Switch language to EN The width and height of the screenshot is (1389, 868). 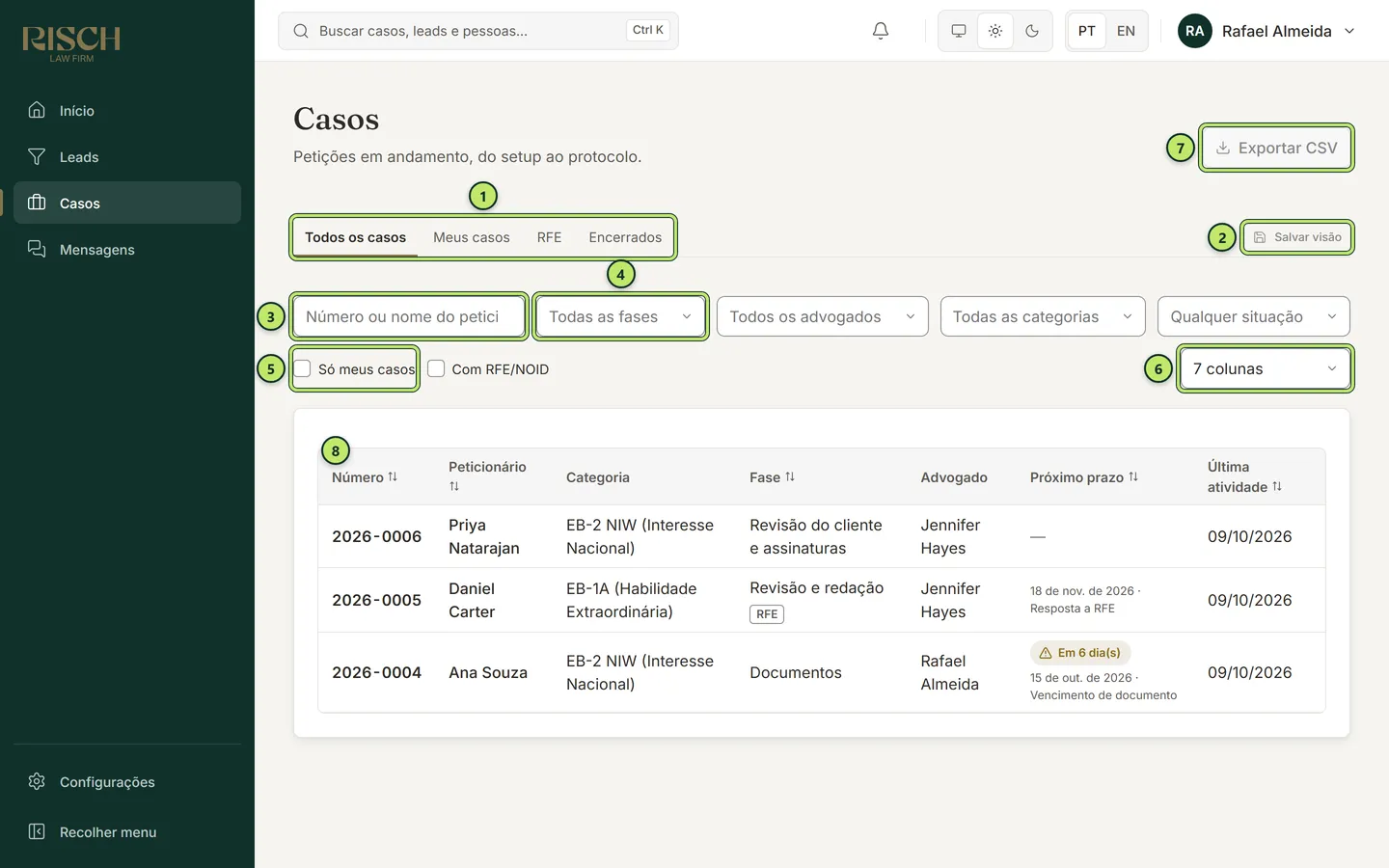[x=1126, y=31]
